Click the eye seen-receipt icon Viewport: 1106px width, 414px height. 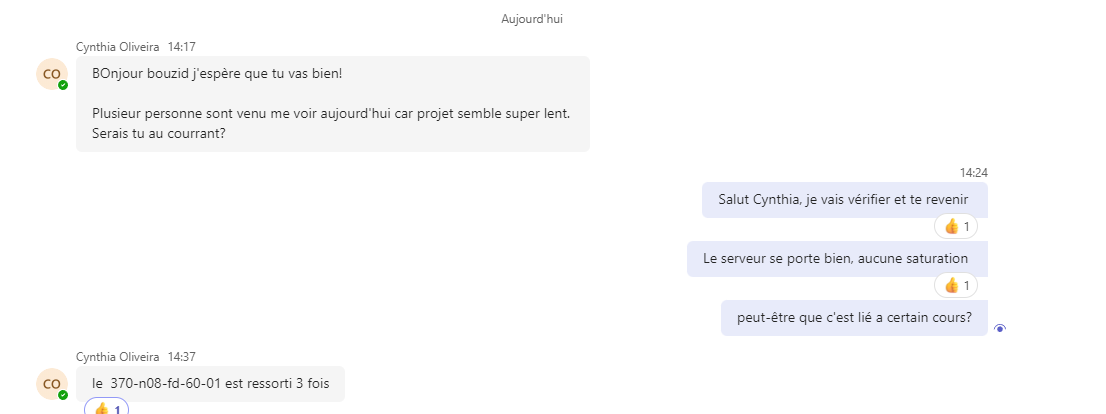tap(1000, 328)
